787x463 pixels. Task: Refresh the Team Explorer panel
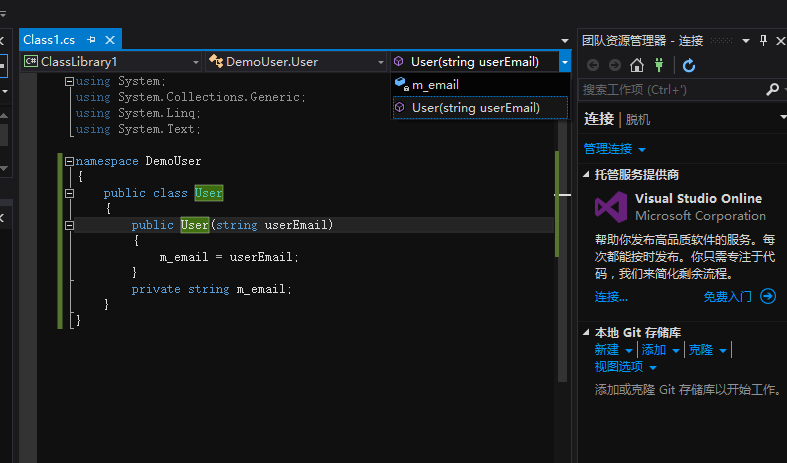coord(689,65)
